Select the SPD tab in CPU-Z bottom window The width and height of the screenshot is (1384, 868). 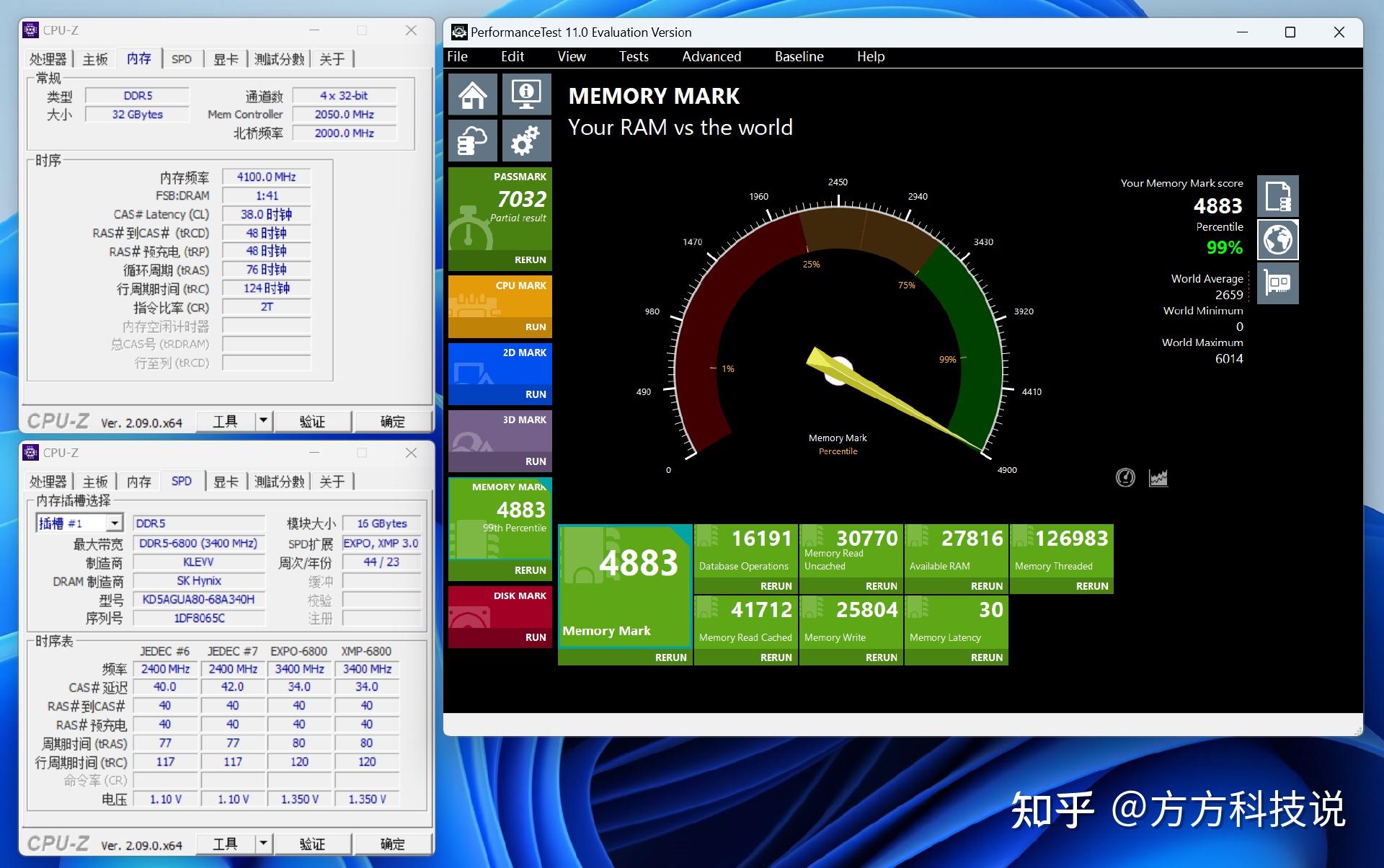click(180, 481)
